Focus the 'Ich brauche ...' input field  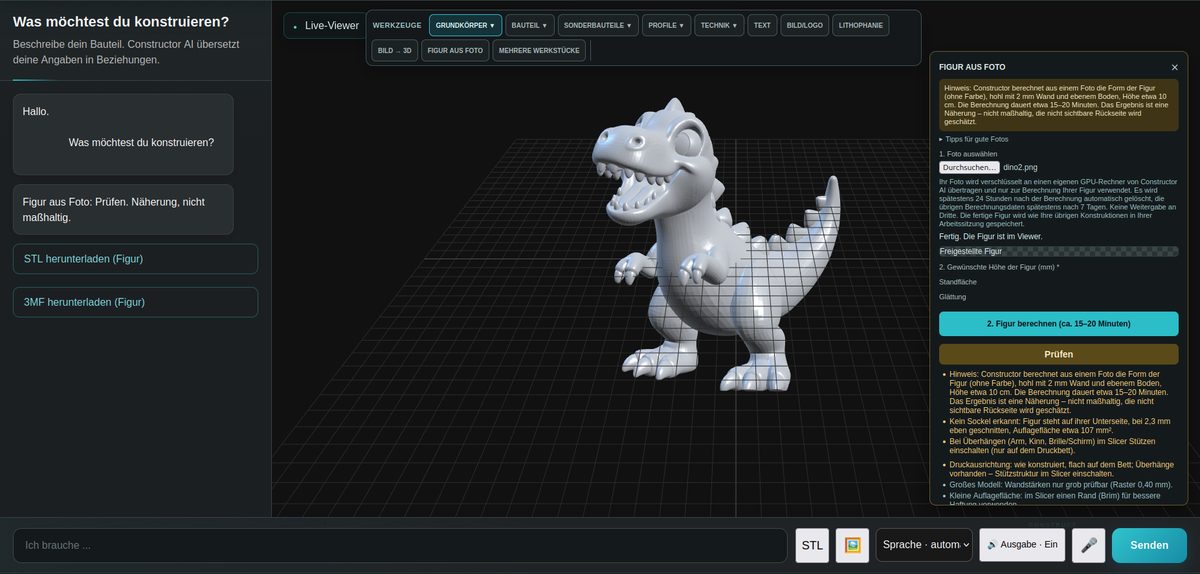point(400,545)
